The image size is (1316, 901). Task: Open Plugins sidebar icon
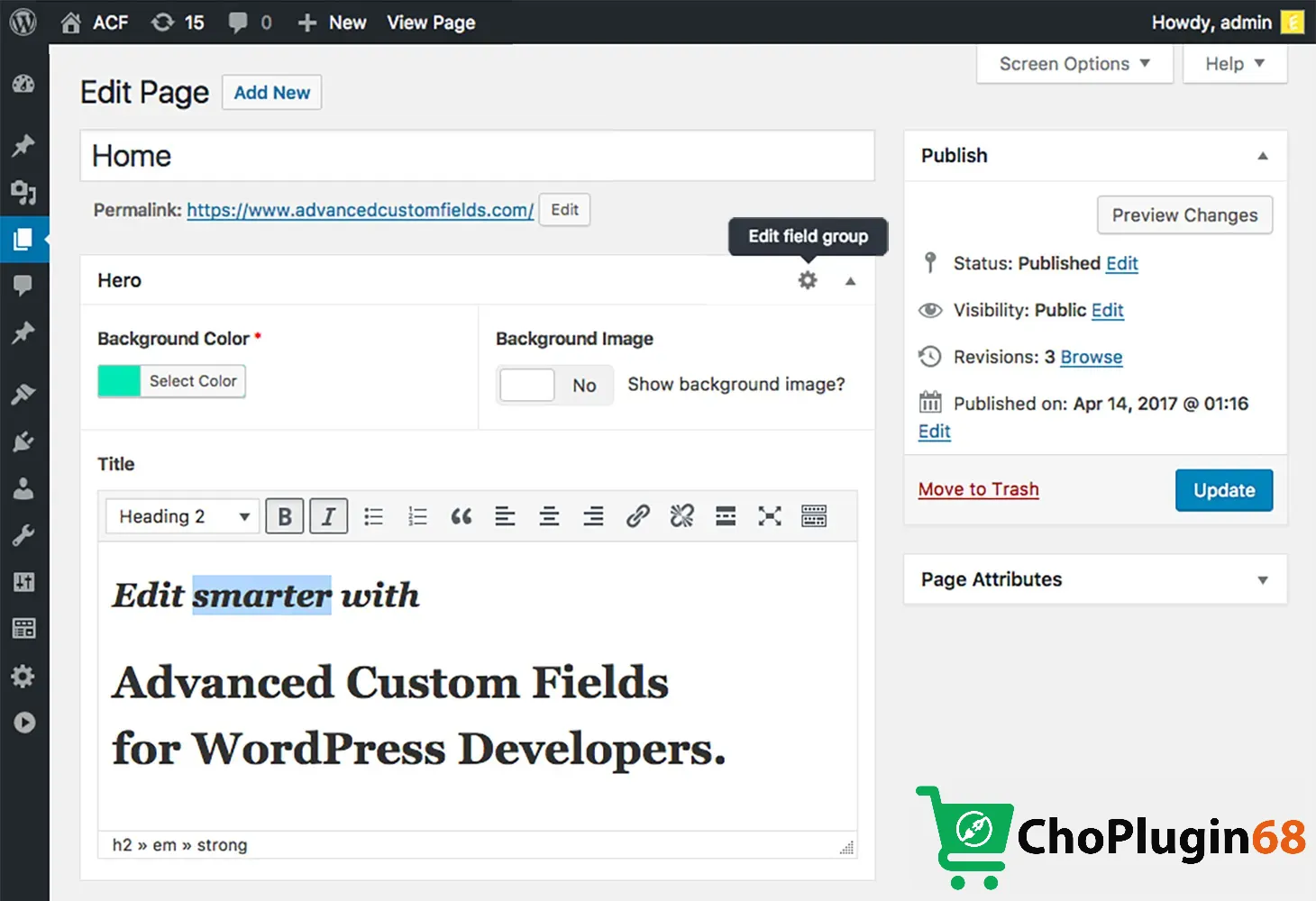pyautogui.click(x=23, y=441)
